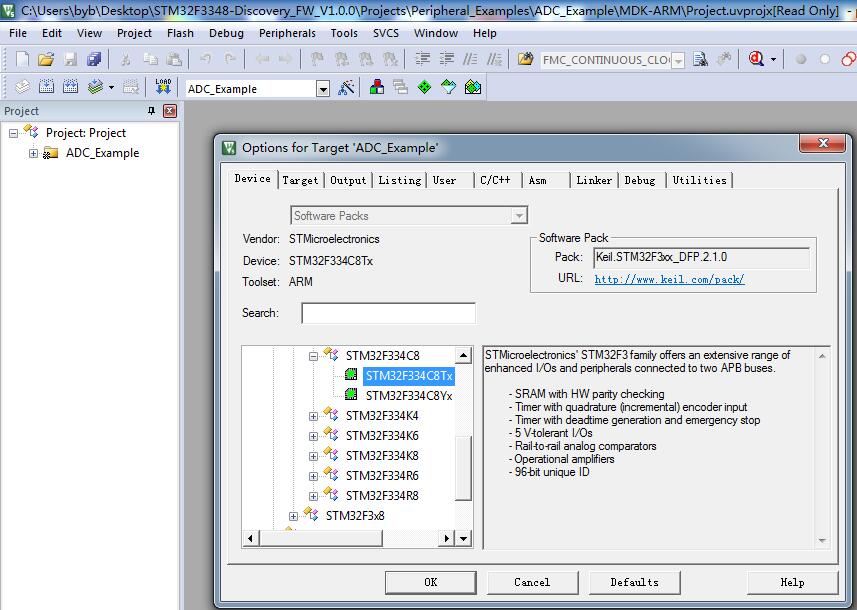This screenshot has width=857, height=610.
Task: Click the Open file folder icon
Action: click(x=46, y=59)
